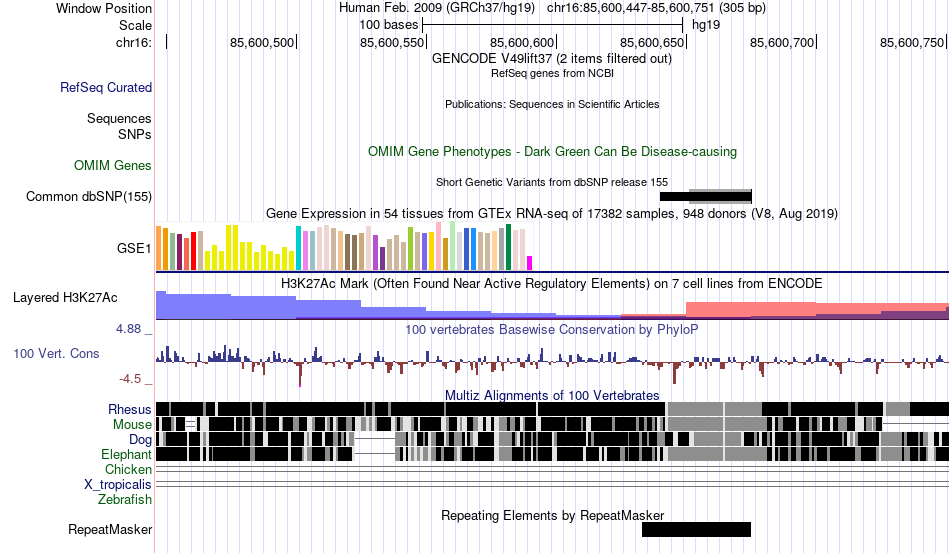Click the RefSeq genes from NCBI title

pyautogui.click(x=552, y=73)
